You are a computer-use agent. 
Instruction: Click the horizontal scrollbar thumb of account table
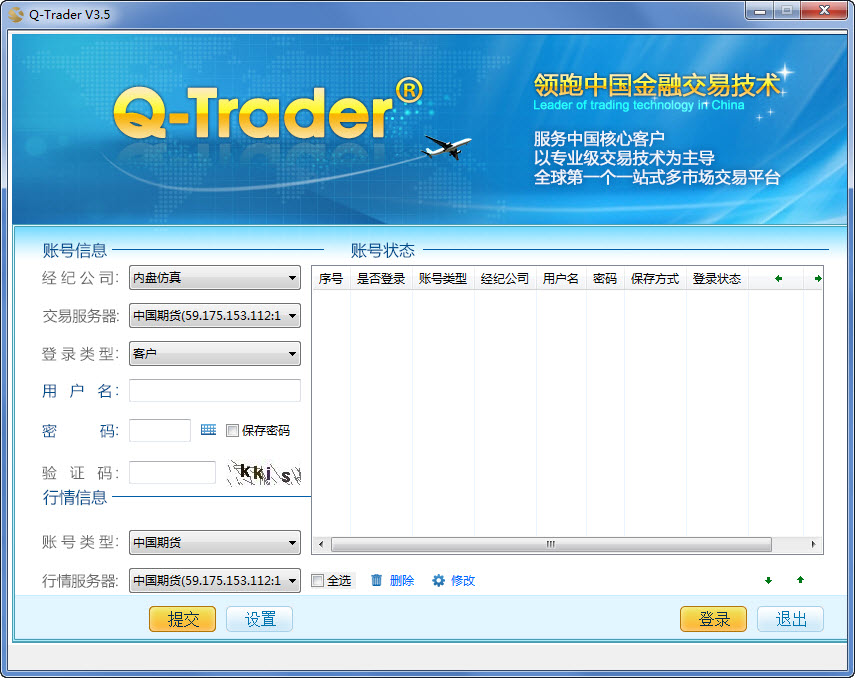tap(551, 544)
